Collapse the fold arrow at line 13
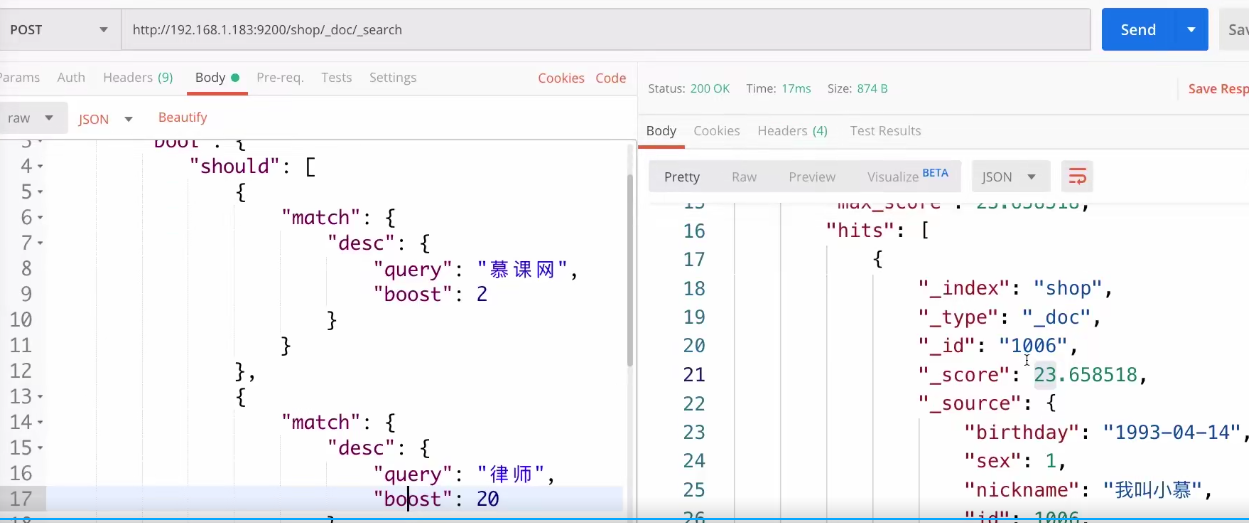1249x523 pixels. 40,398
